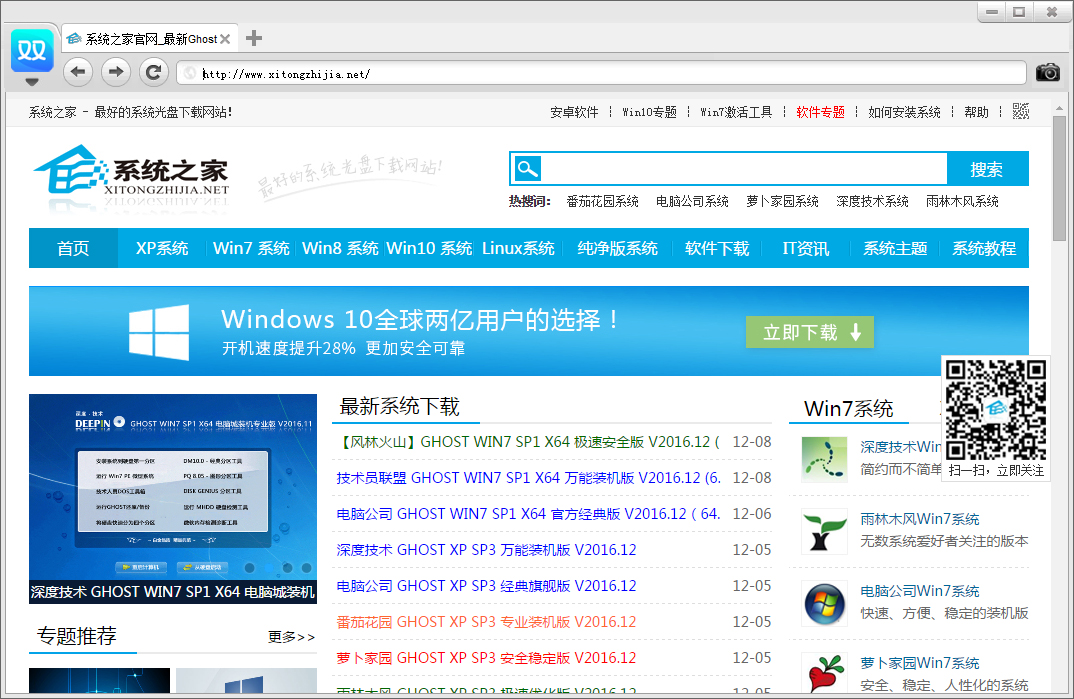The image size is (1074, 699).
Task: Click 更多>> next to 专题推荐
Action: coord(291,637)
